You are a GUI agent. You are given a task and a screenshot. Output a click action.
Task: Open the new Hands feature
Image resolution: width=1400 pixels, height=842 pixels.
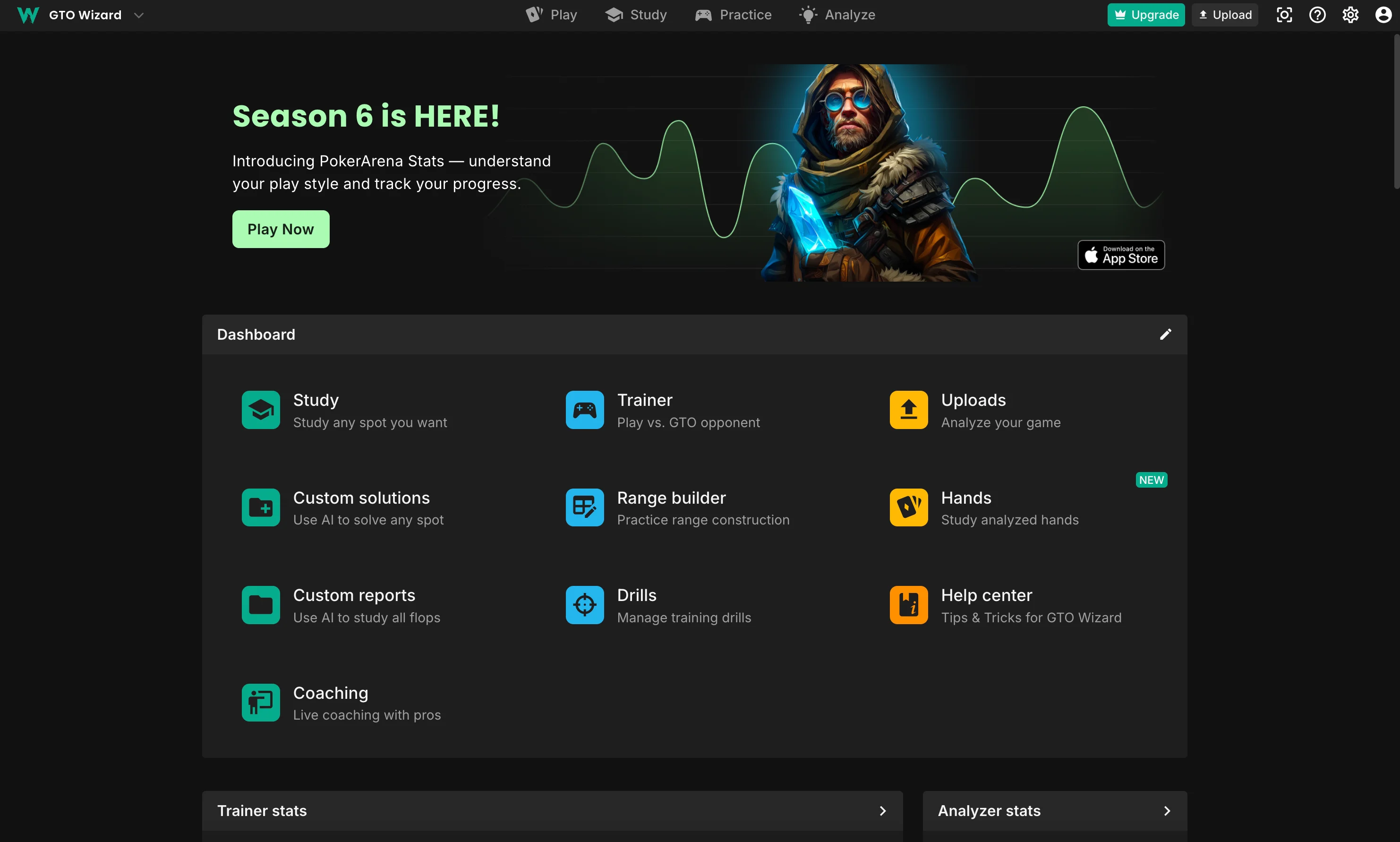click(x=965, y=498)
